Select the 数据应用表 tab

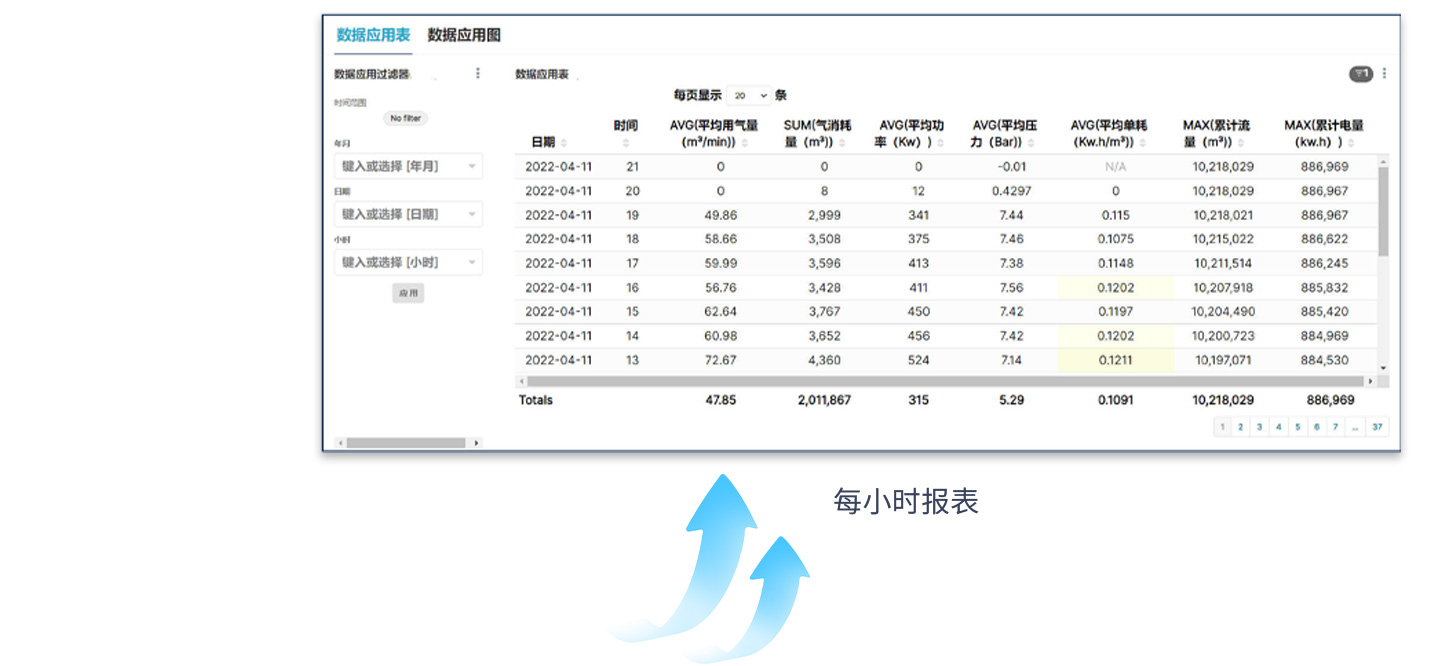[x=373, y=35]
